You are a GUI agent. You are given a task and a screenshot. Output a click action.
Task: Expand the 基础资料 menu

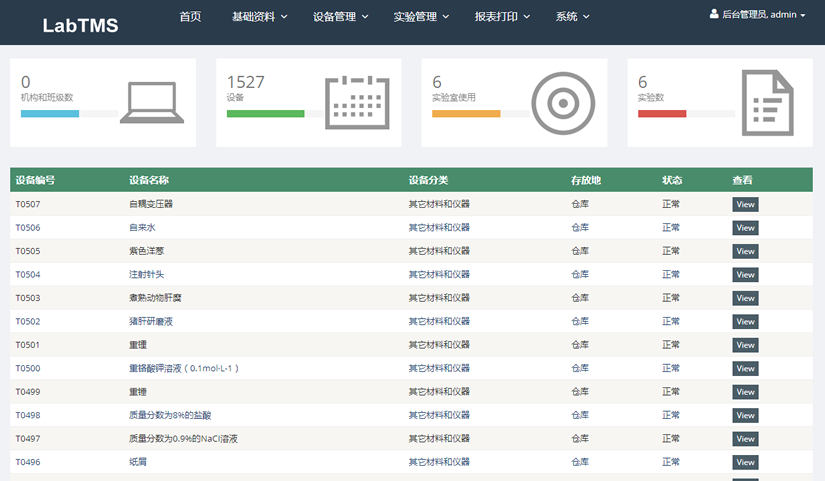260,17
